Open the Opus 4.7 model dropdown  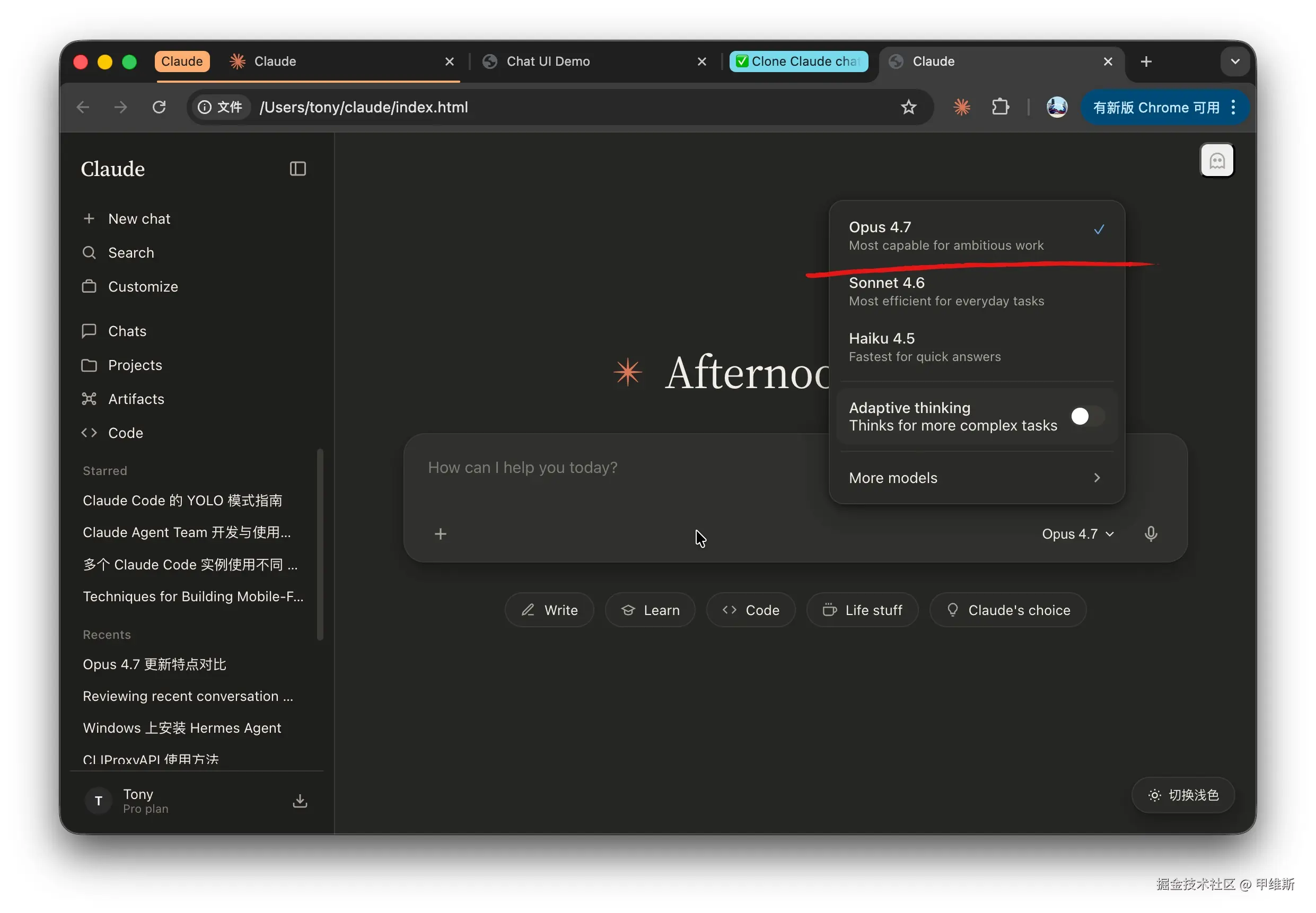coord(1077,534)
